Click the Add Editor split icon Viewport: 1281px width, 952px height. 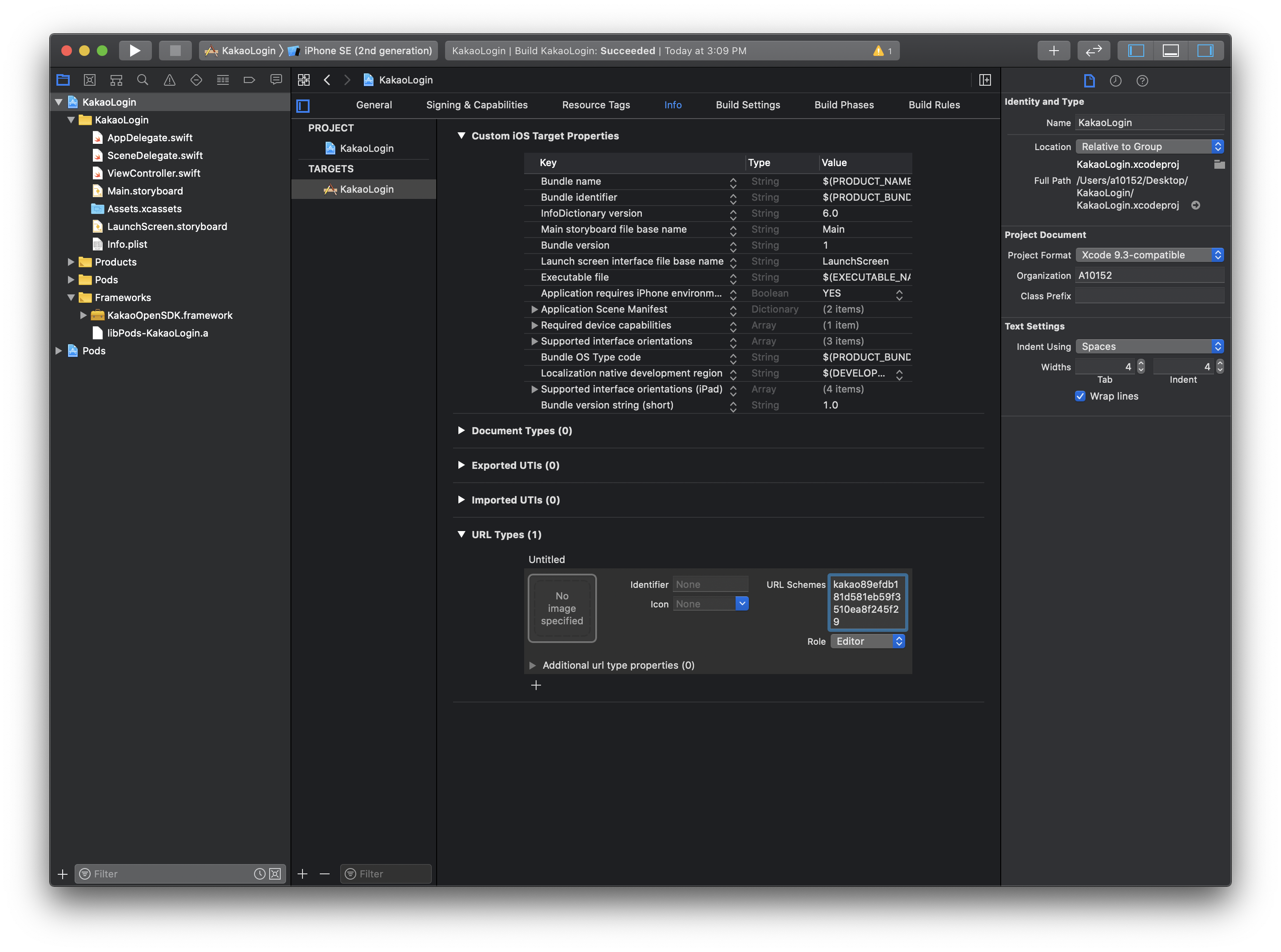[985, 80]
